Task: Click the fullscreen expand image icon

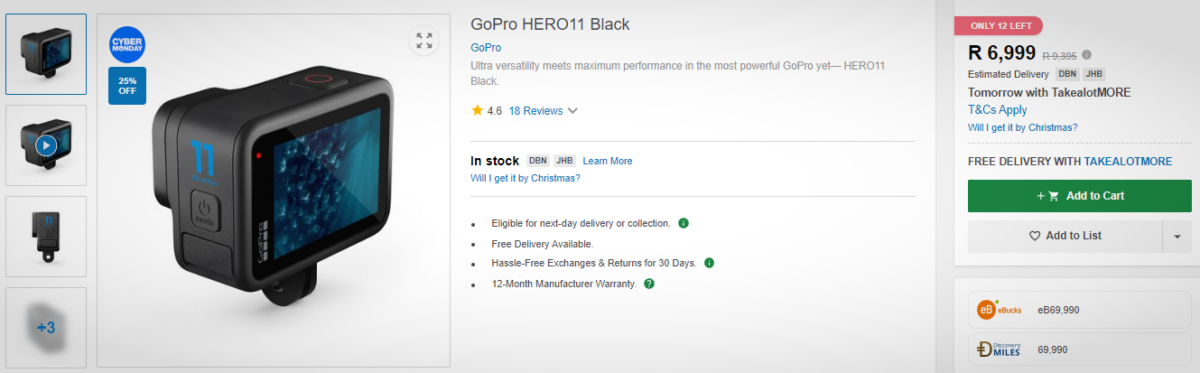Action: pos(424,41)
